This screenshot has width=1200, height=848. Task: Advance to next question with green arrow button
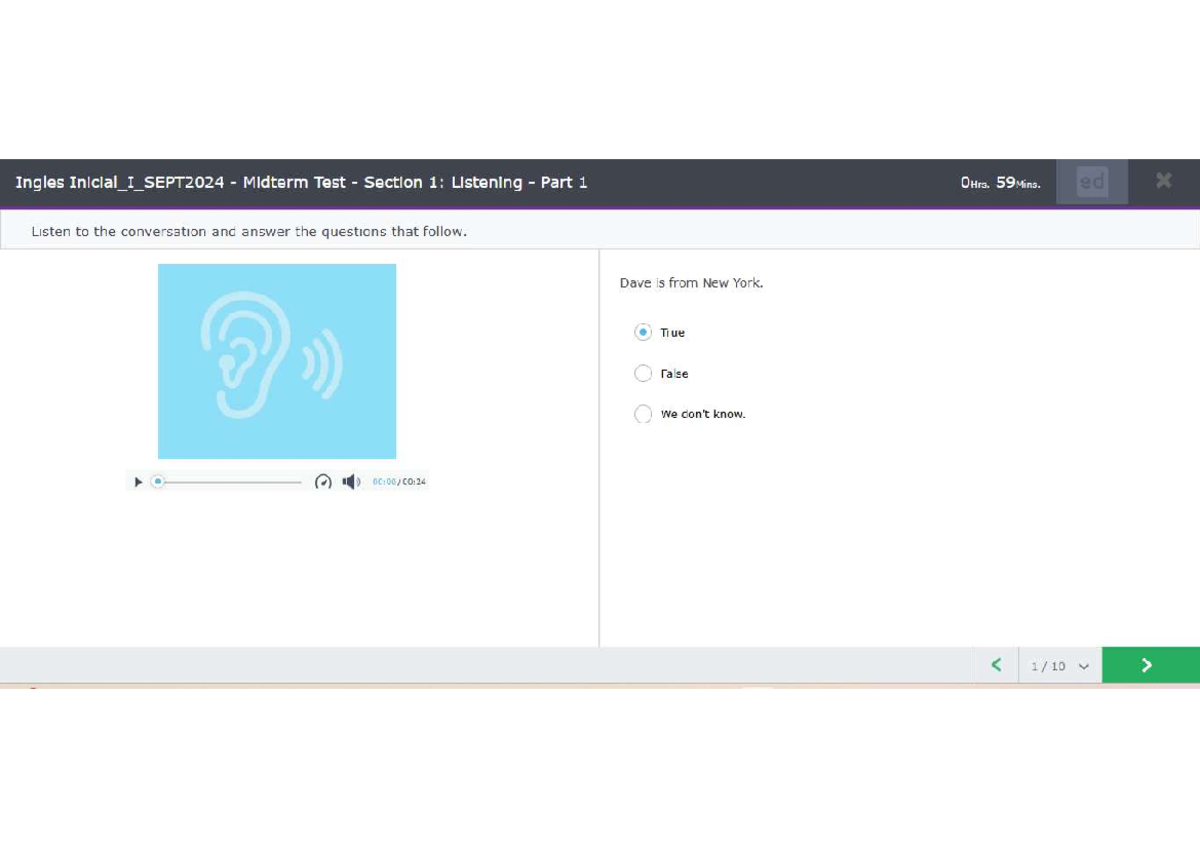coord(1149,665)
